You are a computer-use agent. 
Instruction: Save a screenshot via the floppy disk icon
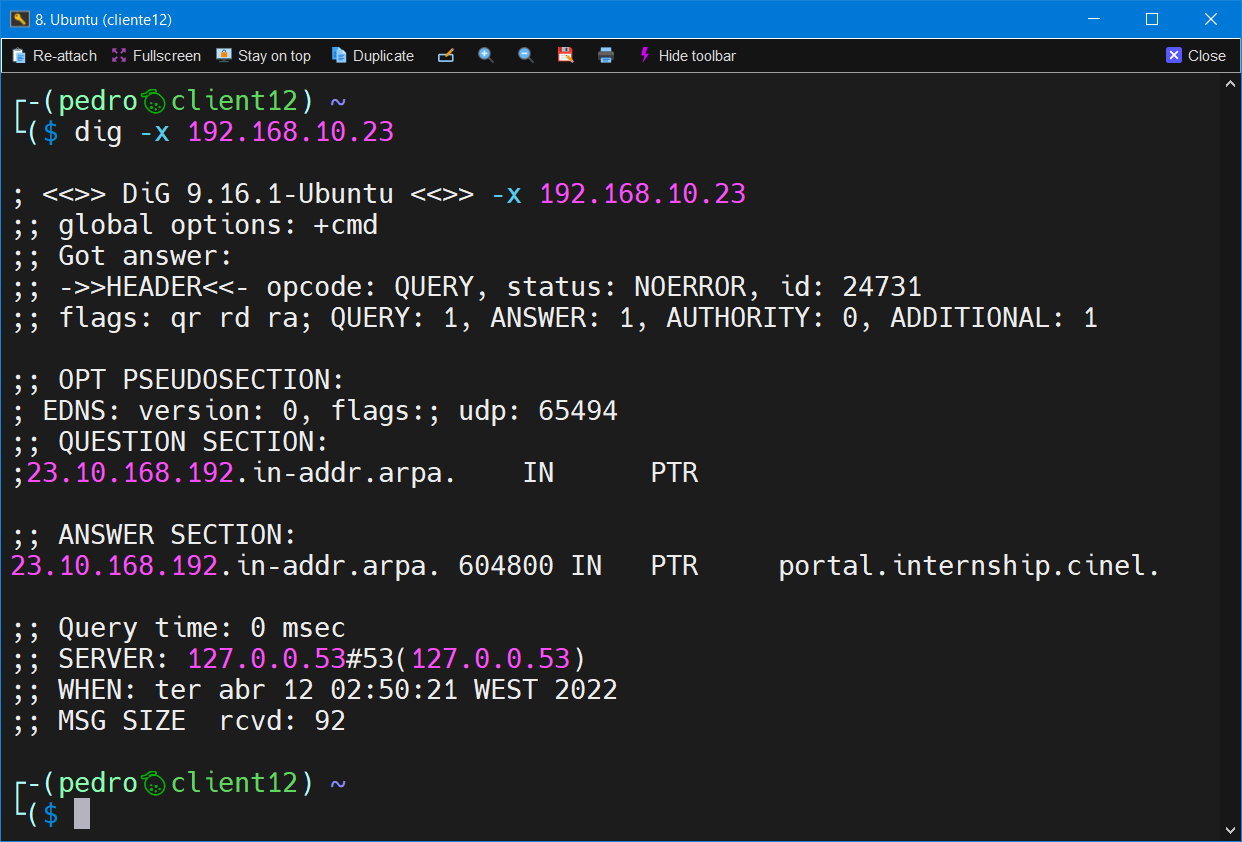point(566,56)
